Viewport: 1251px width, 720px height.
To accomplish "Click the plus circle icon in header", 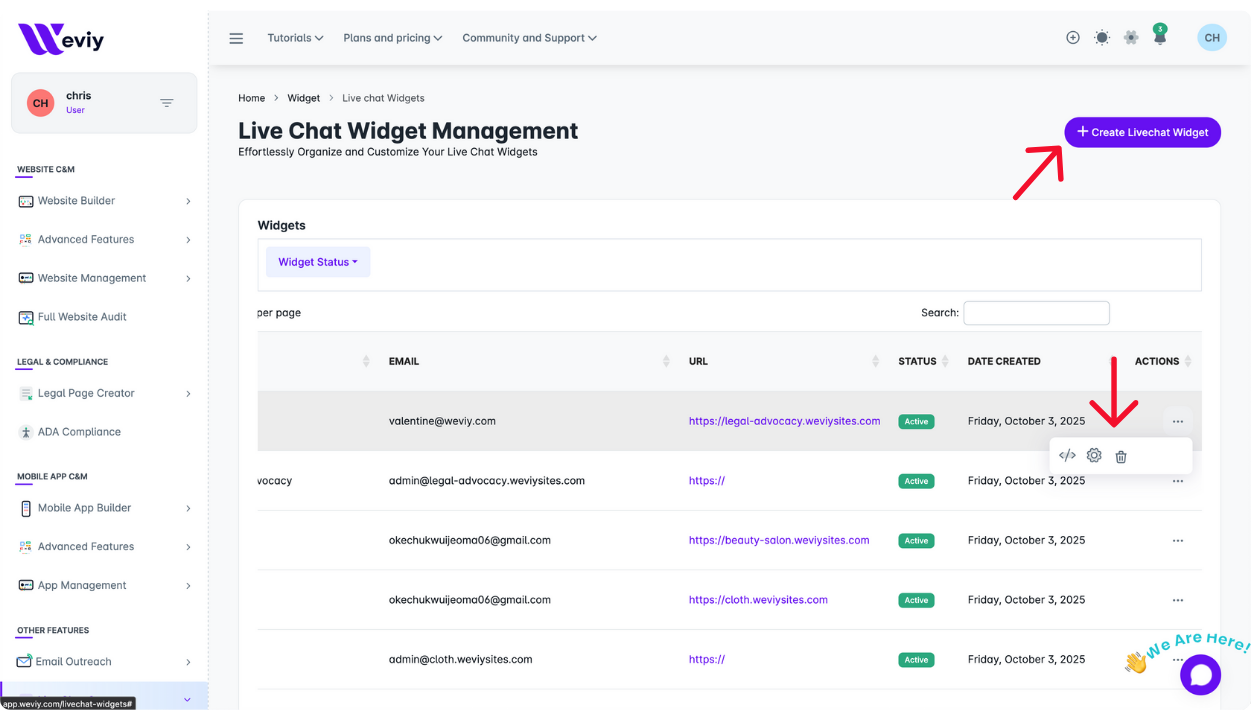I will [1073, 38].
